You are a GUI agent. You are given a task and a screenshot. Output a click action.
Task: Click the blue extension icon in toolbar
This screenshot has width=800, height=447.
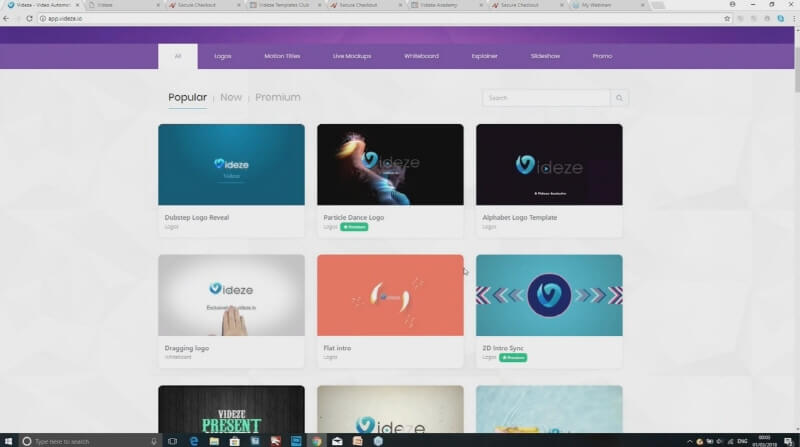781,18
